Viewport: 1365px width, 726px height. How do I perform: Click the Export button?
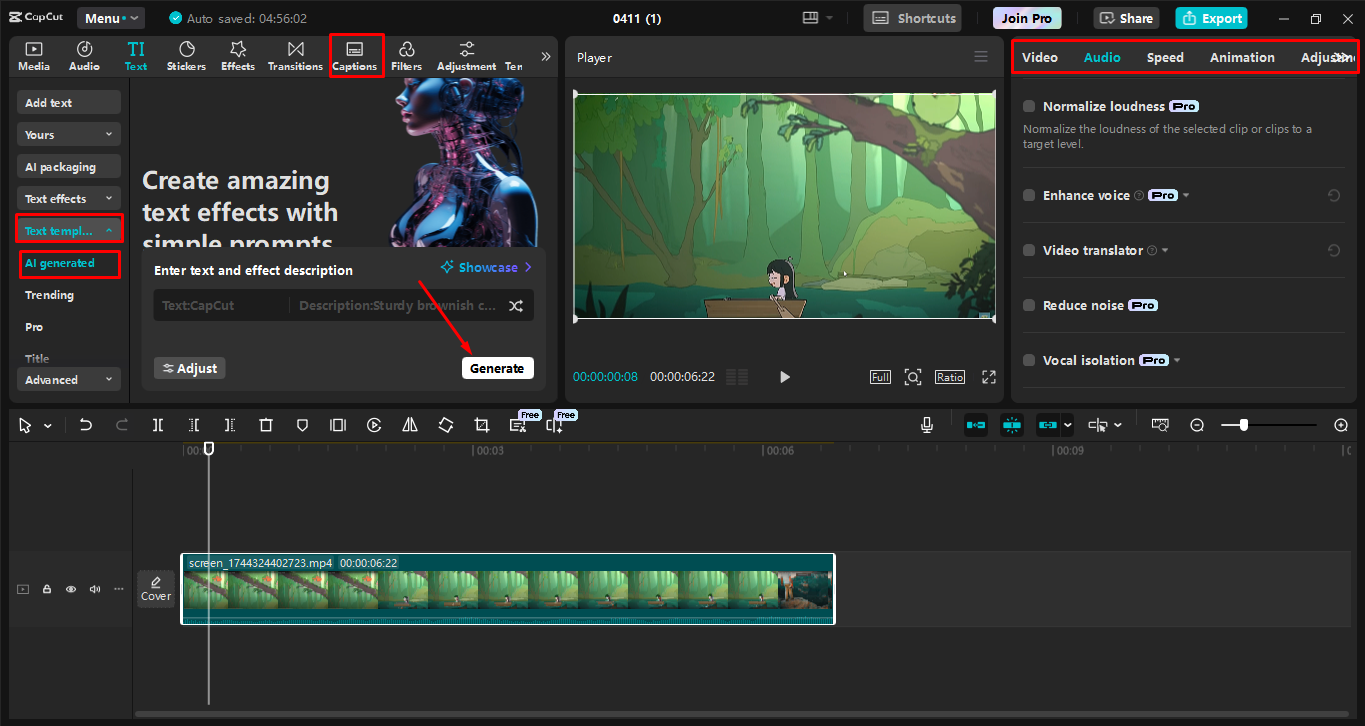pos(1211,18)
